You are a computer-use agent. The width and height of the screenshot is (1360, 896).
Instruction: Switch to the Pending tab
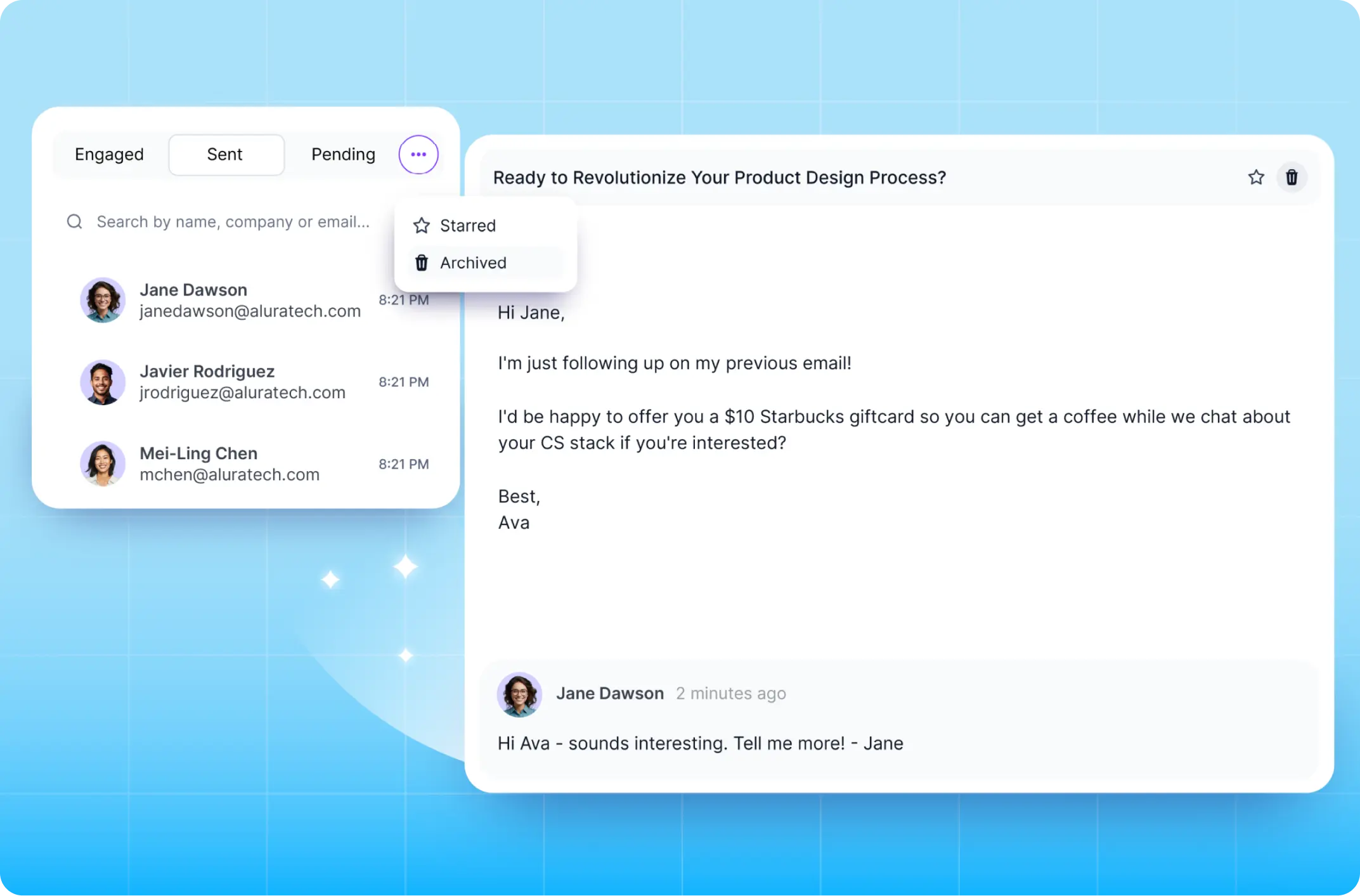click(x=343, y=154)
